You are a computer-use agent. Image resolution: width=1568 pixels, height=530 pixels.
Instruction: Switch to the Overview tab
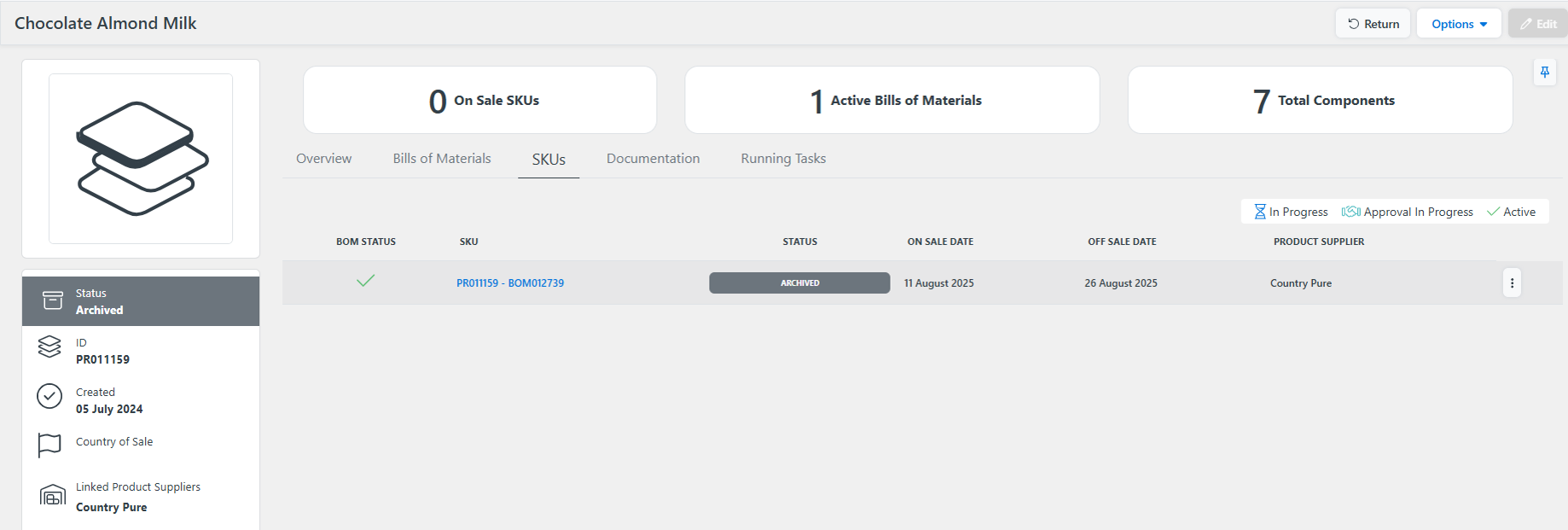(x=323, y=159)
